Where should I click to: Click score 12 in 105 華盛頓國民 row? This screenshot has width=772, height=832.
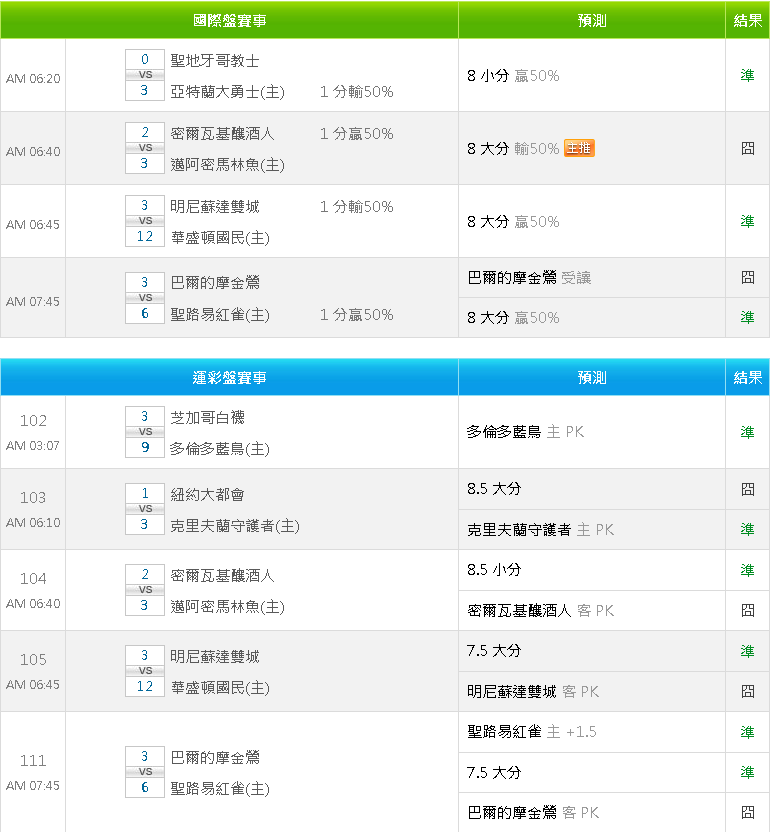pos(144,686)
